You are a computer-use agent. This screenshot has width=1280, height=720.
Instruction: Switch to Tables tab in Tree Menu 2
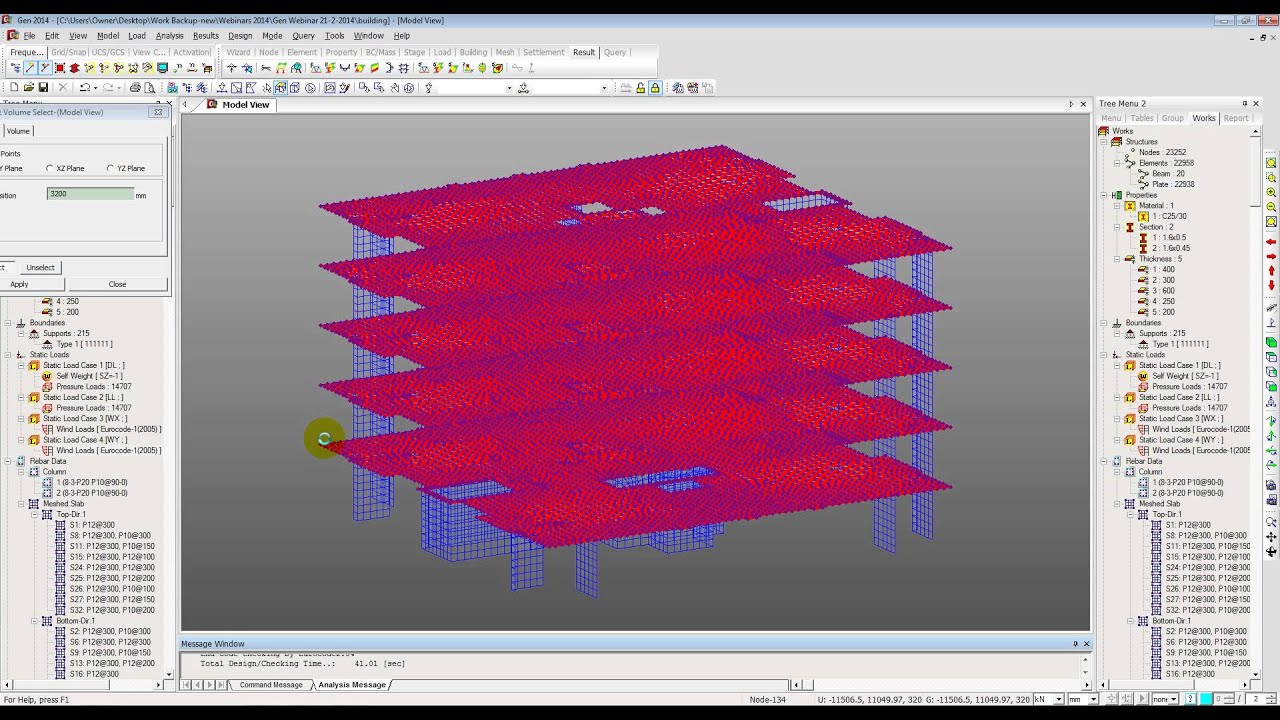(1142, 118)
